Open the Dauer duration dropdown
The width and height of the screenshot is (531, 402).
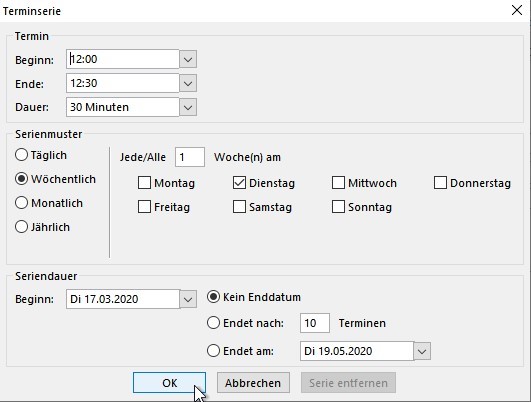[188, 107]
